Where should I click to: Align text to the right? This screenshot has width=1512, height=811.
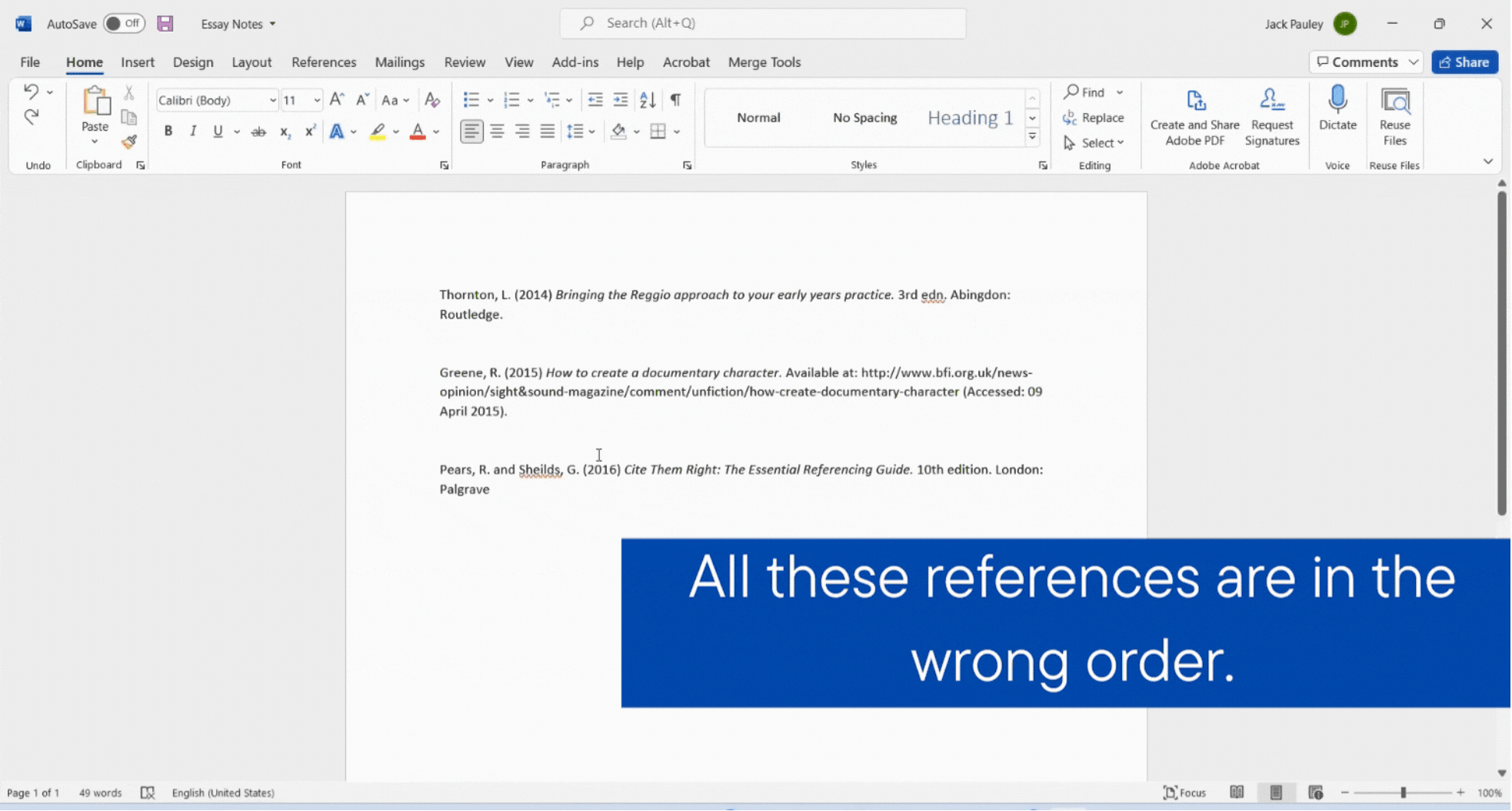coord(522,132)
